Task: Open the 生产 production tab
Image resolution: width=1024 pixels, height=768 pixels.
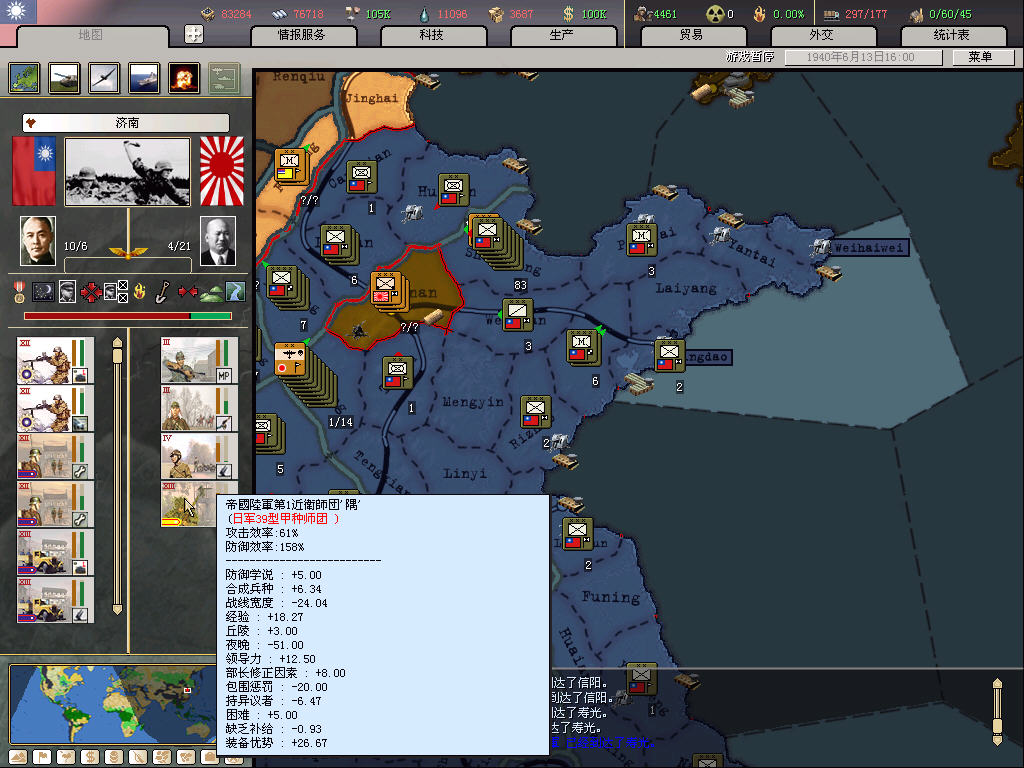Action: [562, 35]
